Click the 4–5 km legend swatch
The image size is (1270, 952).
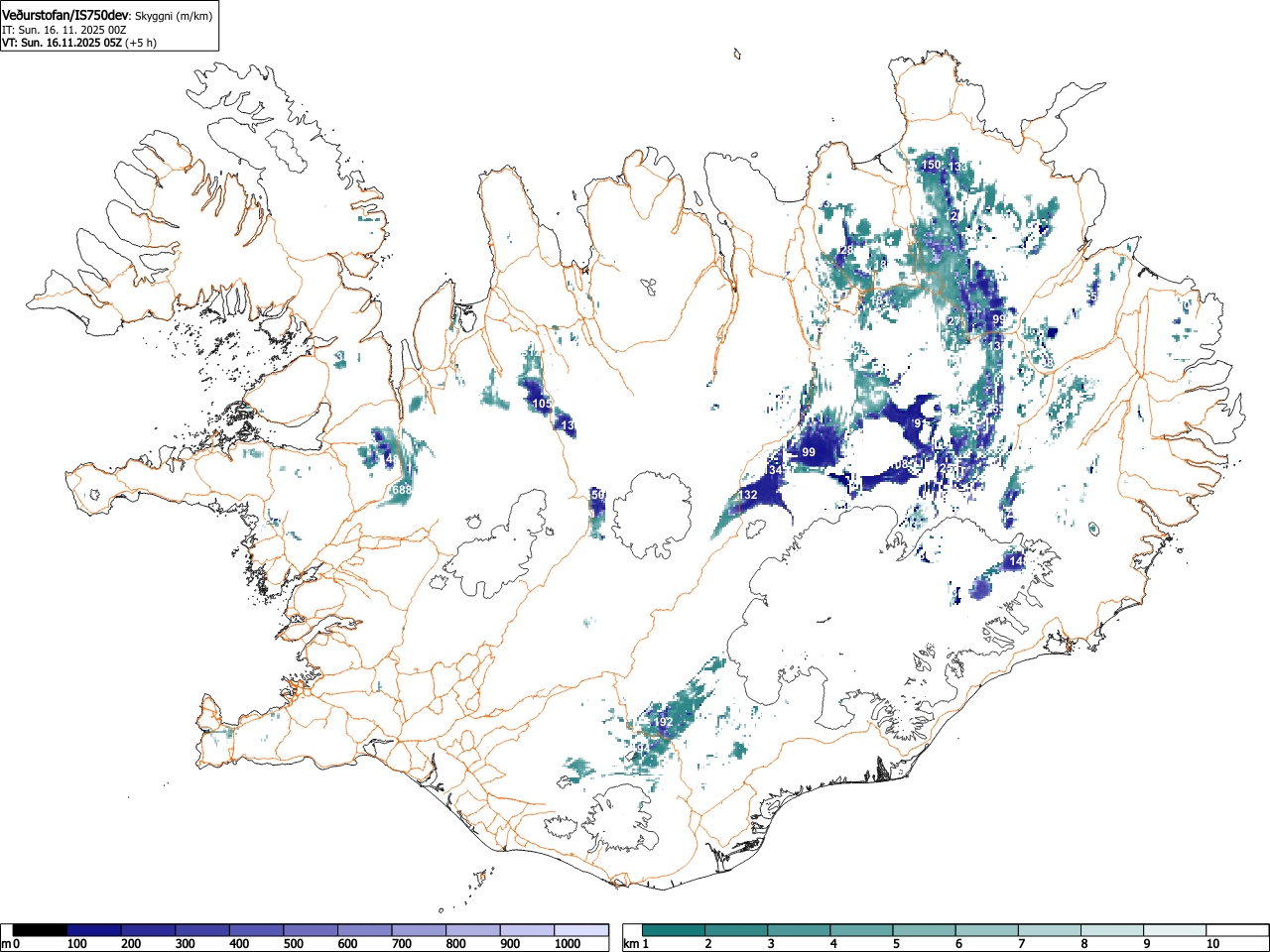tap(862, 930)
